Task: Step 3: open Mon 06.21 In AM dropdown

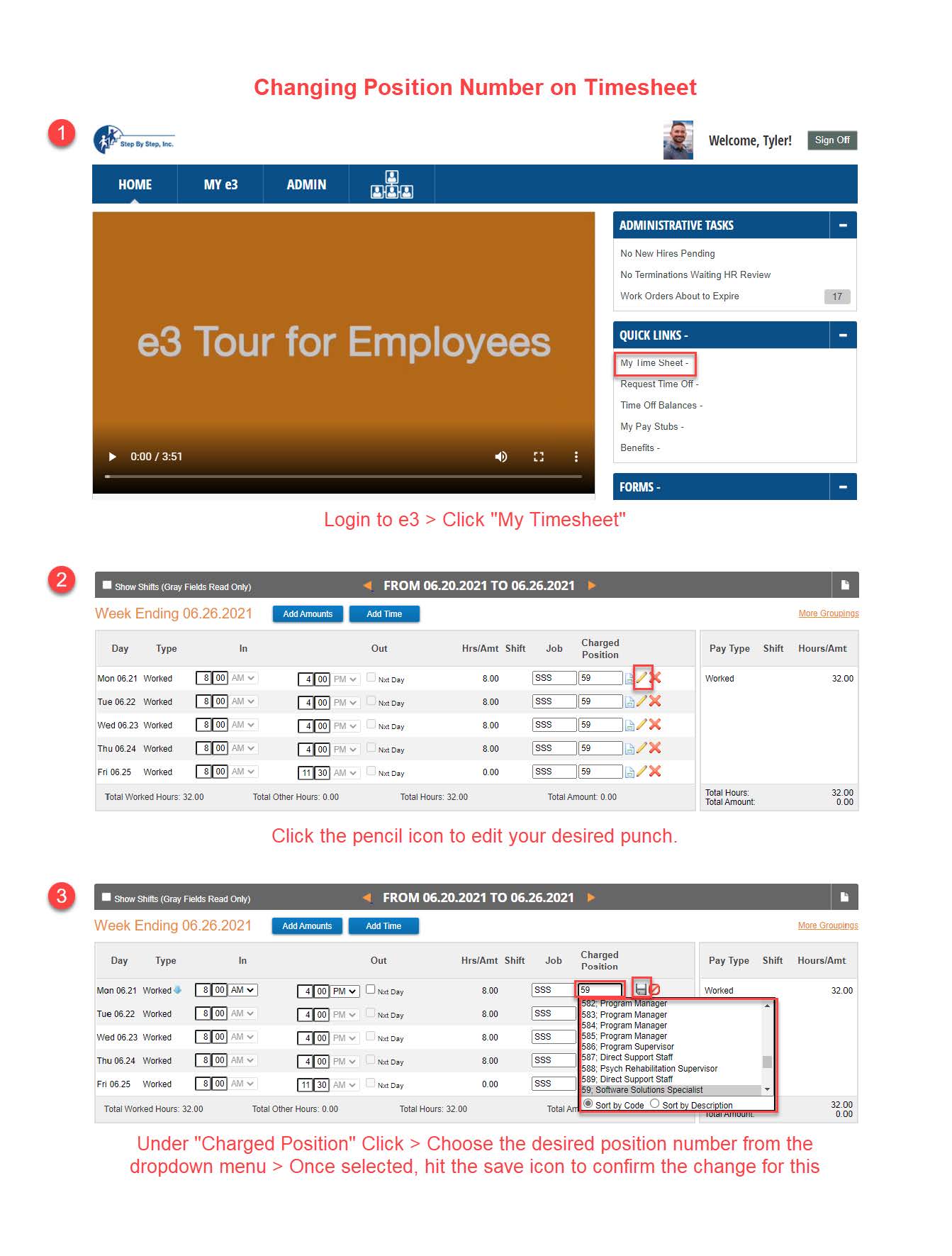Action: (243, 990)
